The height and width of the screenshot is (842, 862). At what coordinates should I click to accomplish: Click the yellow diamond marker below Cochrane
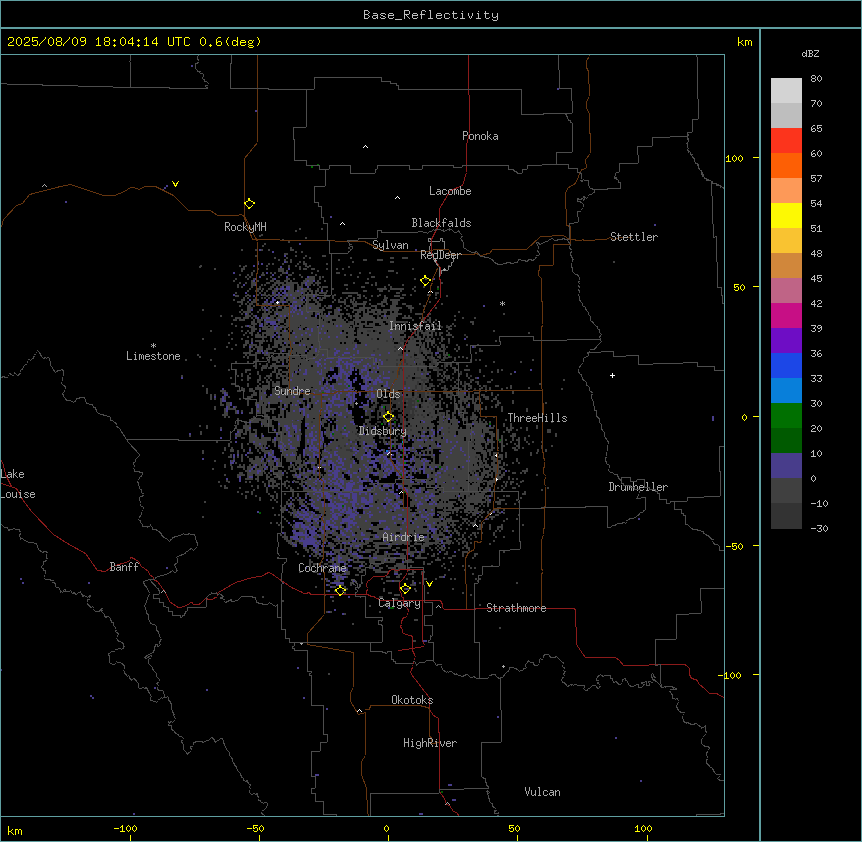[x=340, y=590]
